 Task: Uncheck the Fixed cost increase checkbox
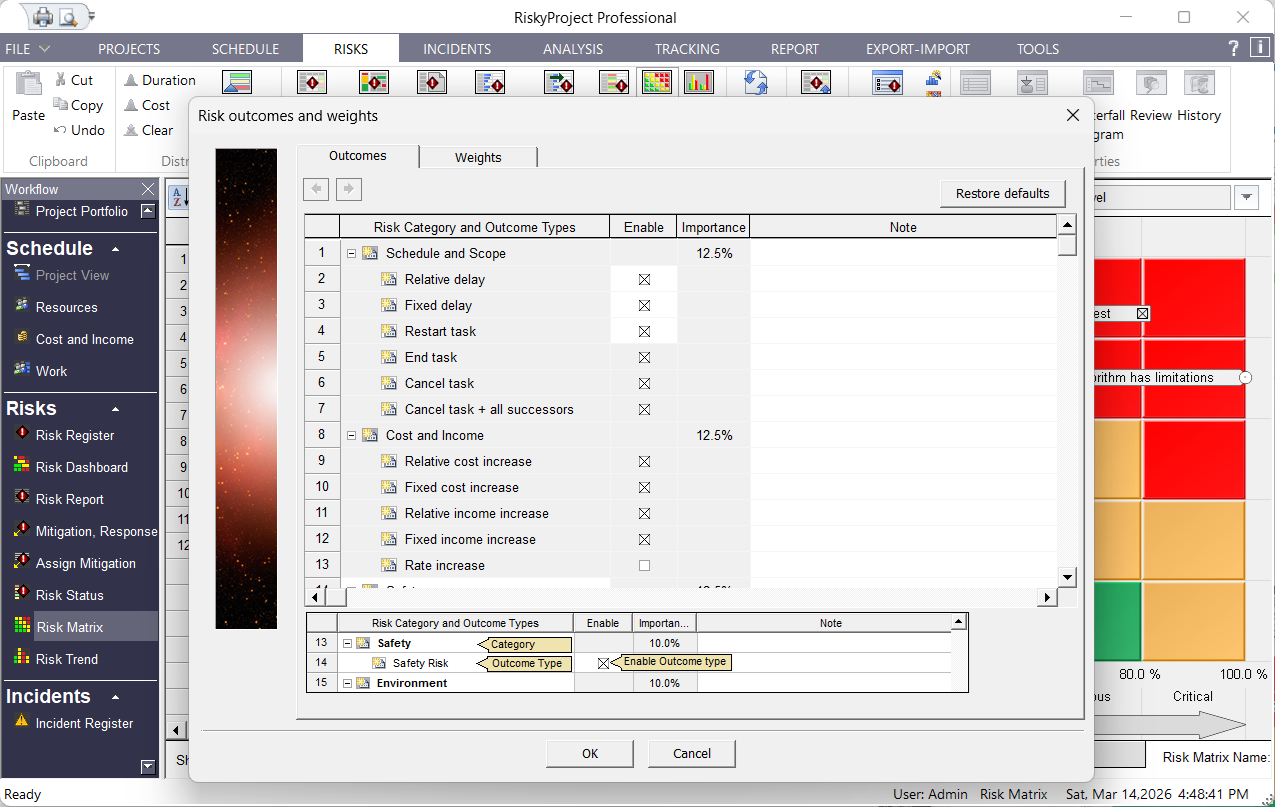(644, 488)
